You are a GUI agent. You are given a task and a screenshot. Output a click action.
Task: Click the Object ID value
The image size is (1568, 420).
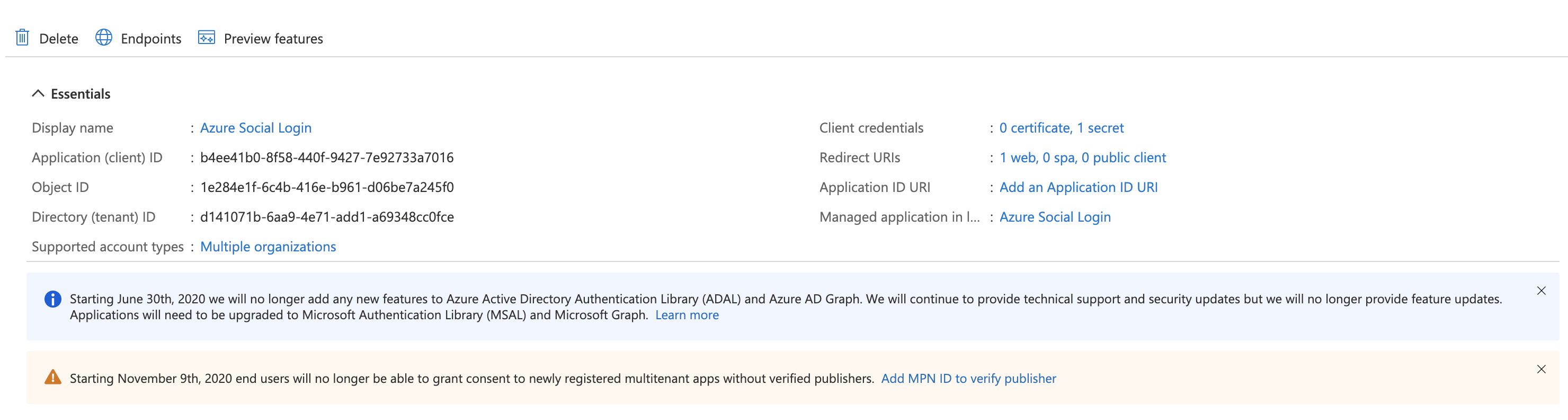tap(327, 188)
